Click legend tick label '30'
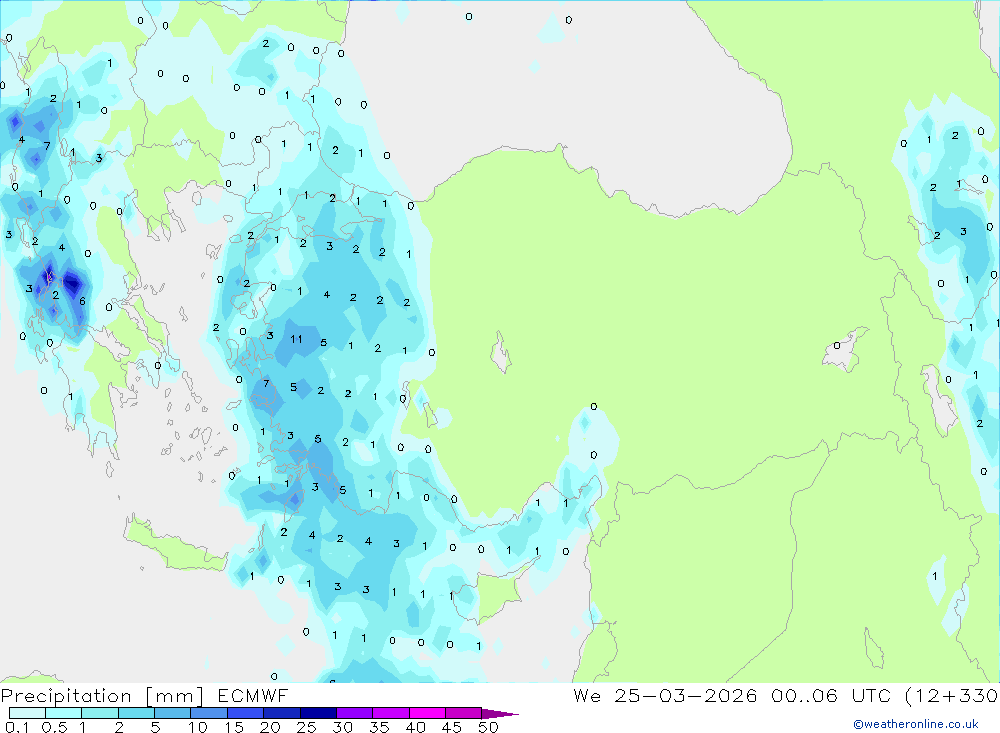The height and width of the screenshot is (733, 1000). tap(343, 727)
